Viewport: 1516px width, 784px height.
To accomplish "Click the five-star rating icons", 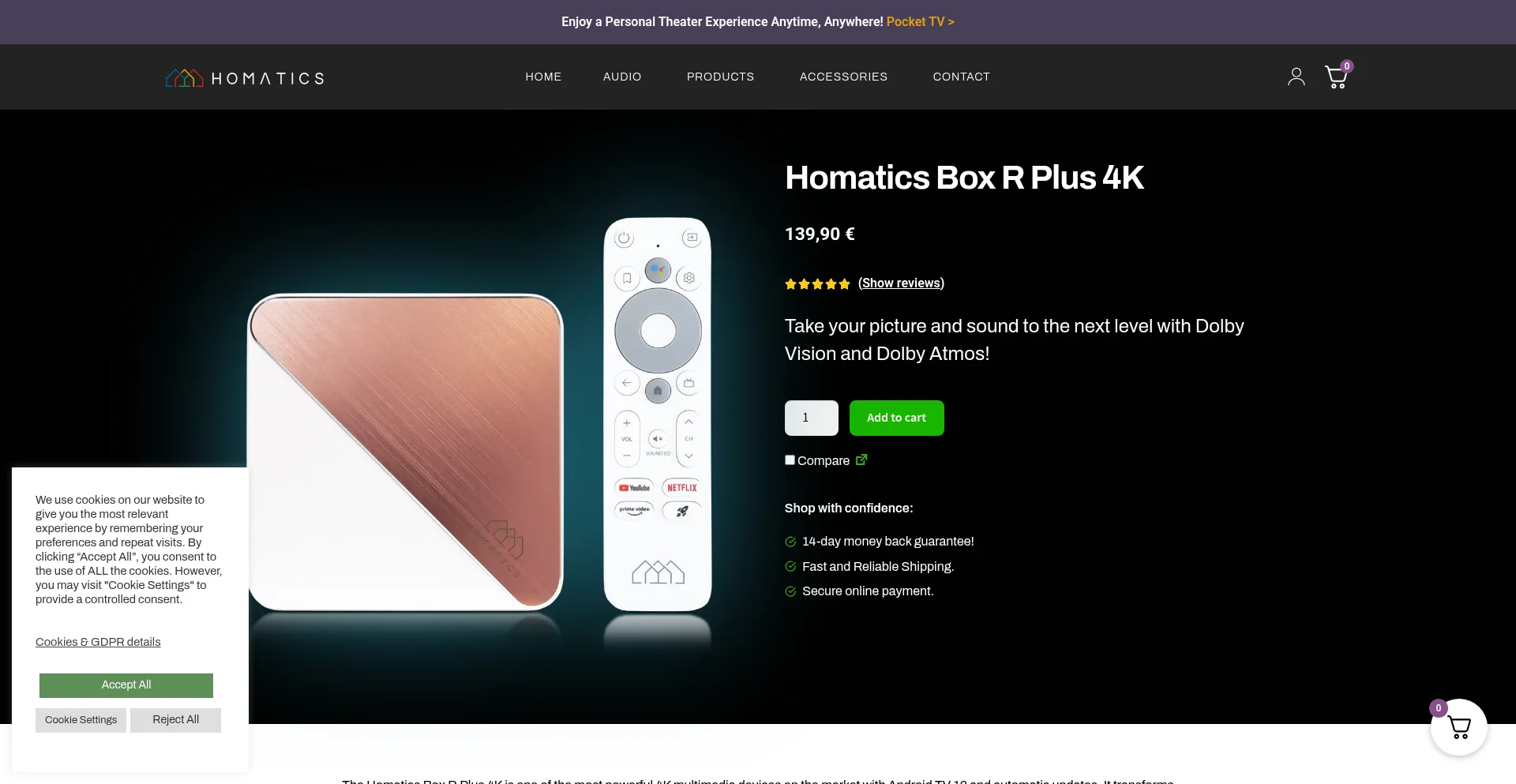I will [x=817, y=284].
